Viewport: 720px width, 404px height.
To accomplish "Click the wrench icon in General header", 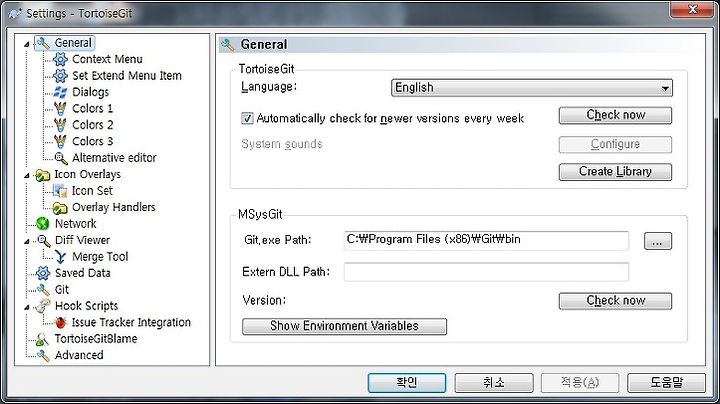I will (228, 45).
